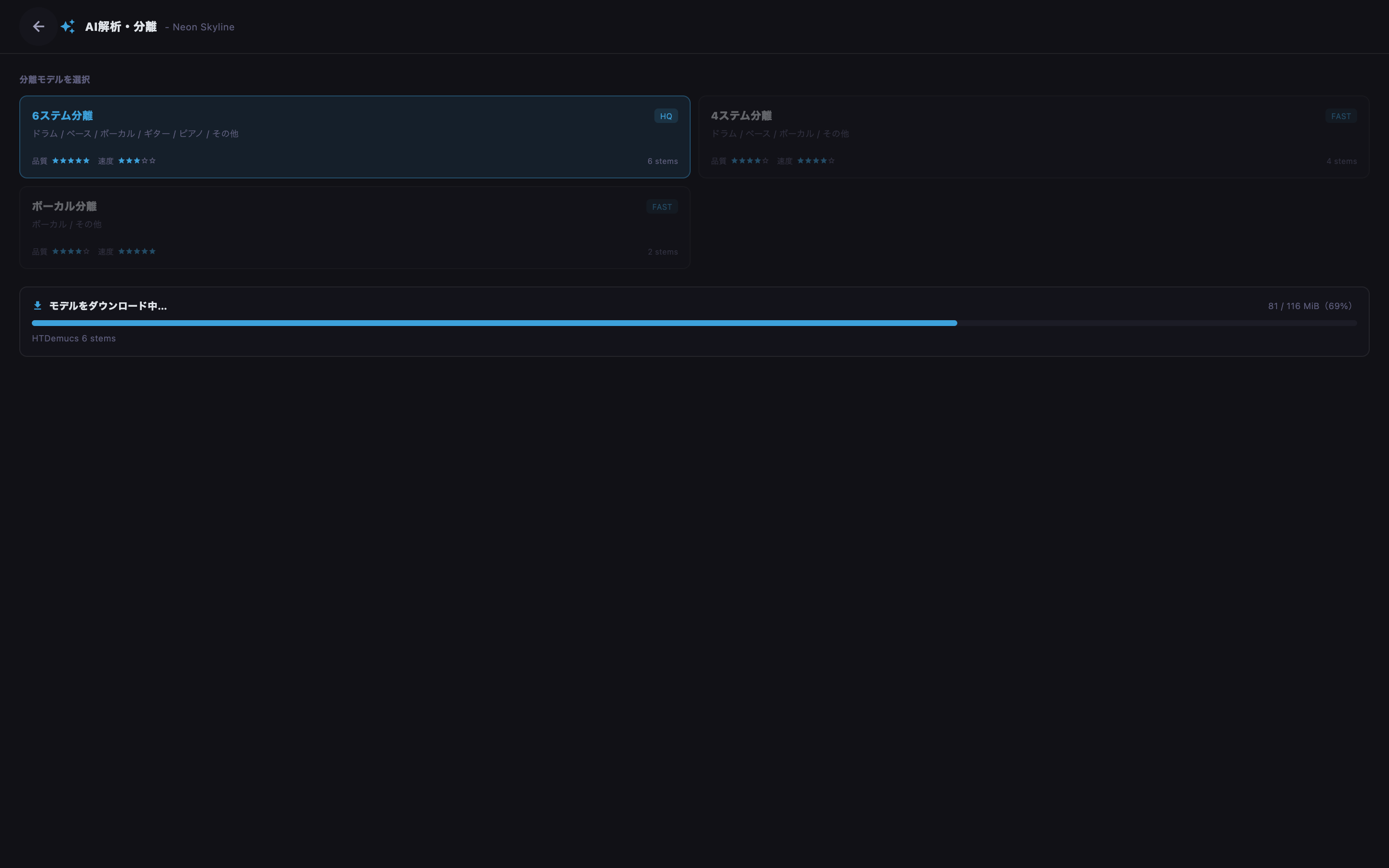The width and height of the screenshot is (1389, 868).
Task: Click the '6 stems' count text
Action: pos(662,162)
